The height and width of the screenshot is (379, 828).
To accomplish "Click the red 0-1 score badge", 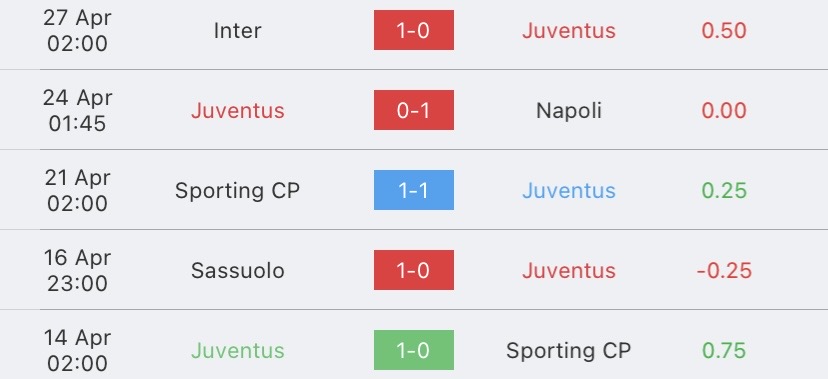I will 413,110.
